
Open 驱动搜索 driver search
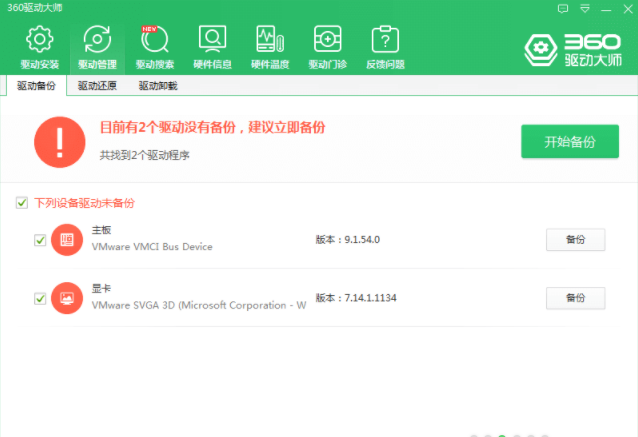click(155, 47)
